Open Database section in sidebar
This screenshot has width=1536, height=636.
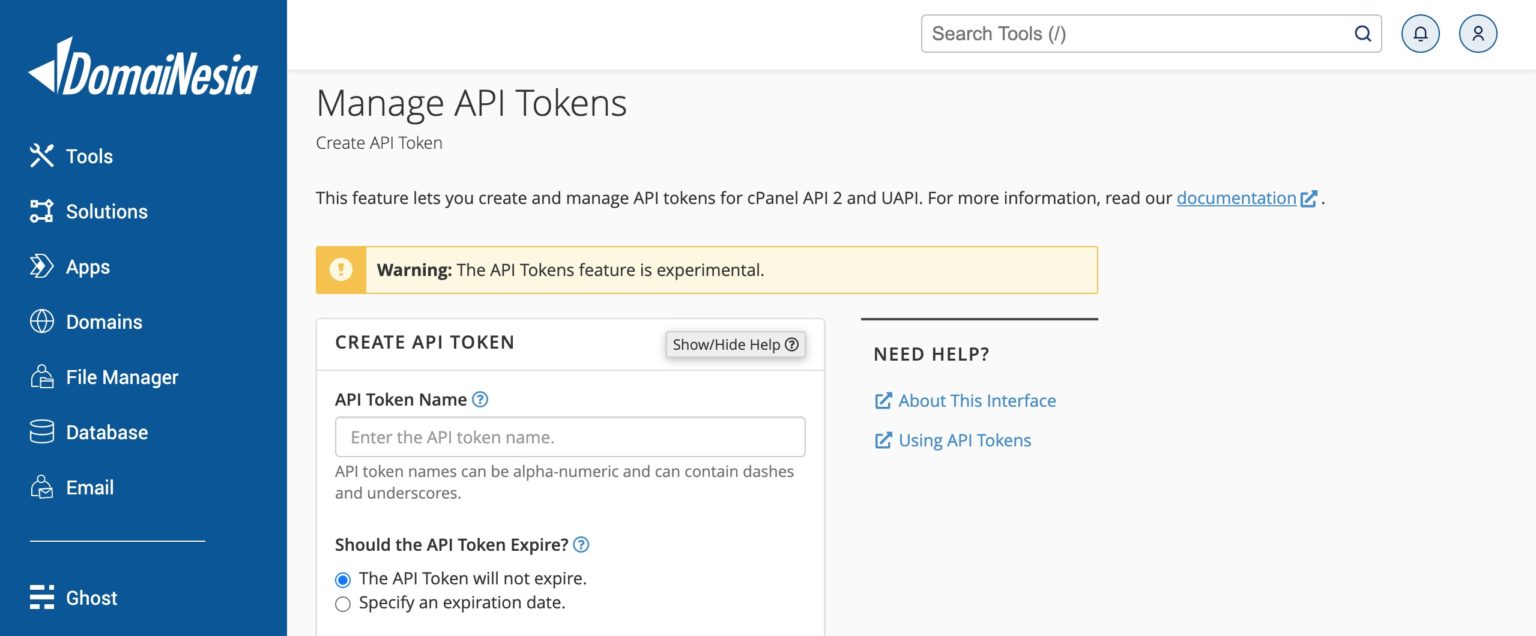(x=106, y=433)
